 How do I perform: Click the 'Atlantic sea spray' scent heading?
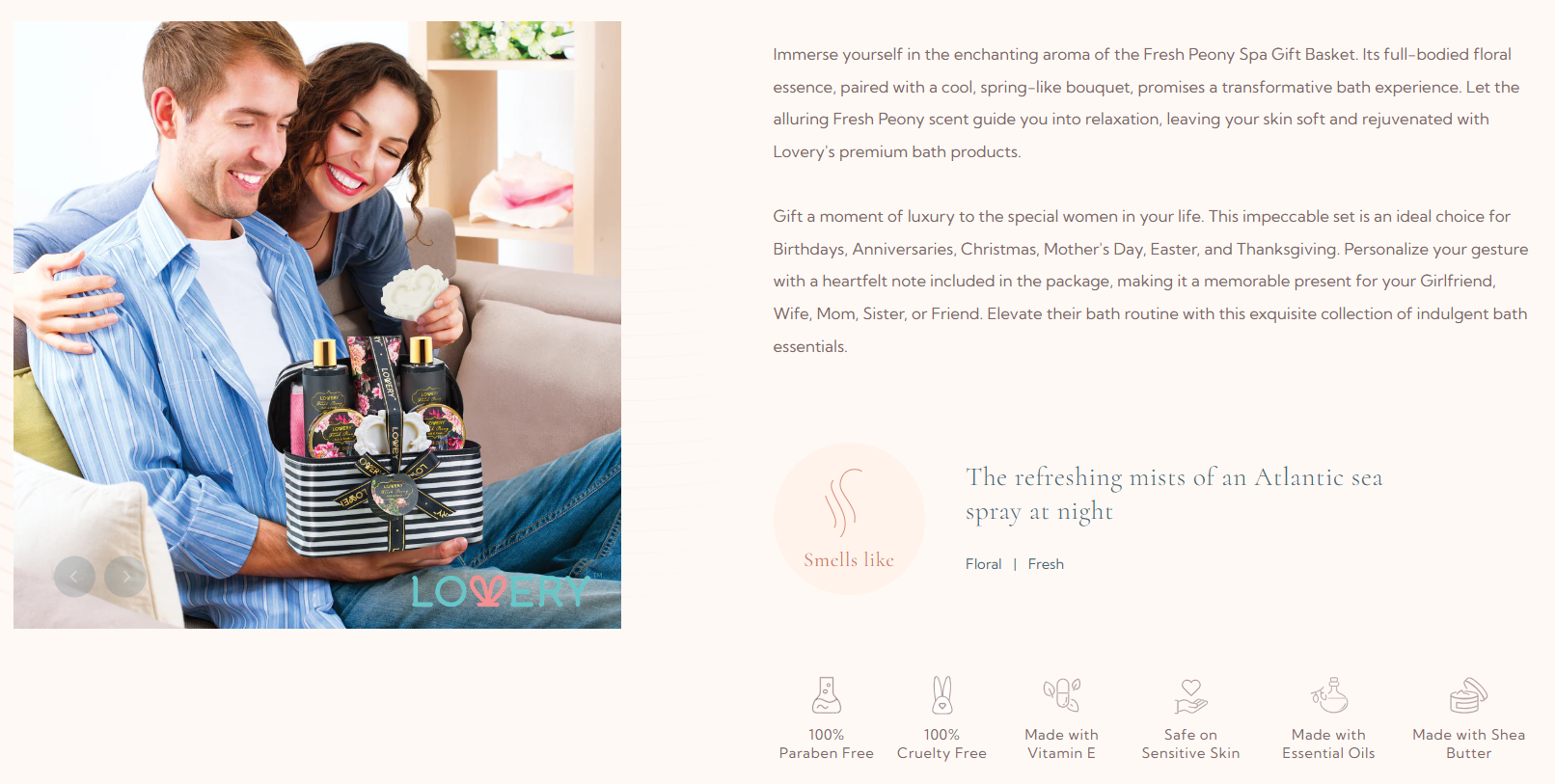(x=1174, y=494)
